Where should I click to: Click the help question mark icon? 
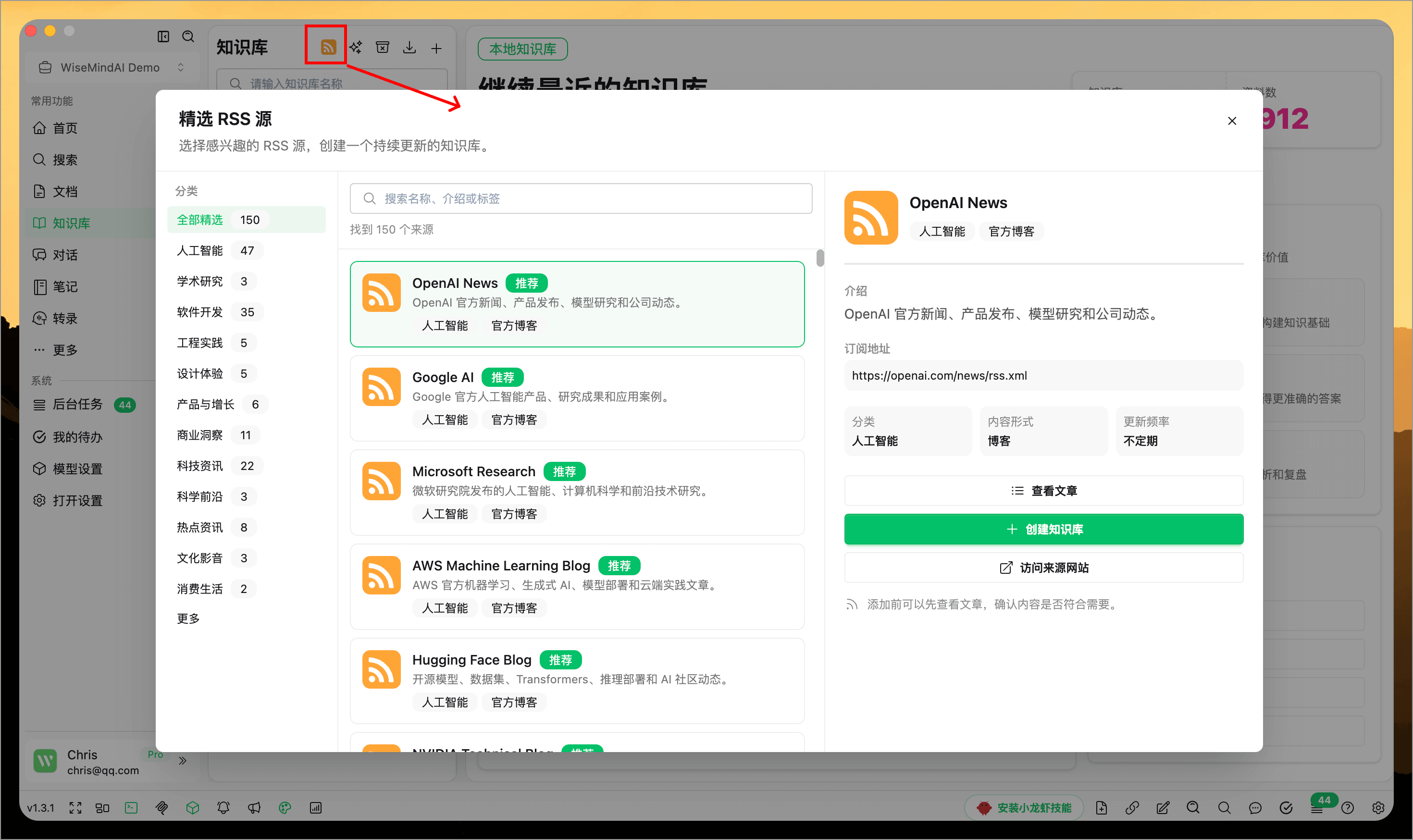click(1348, 808)
